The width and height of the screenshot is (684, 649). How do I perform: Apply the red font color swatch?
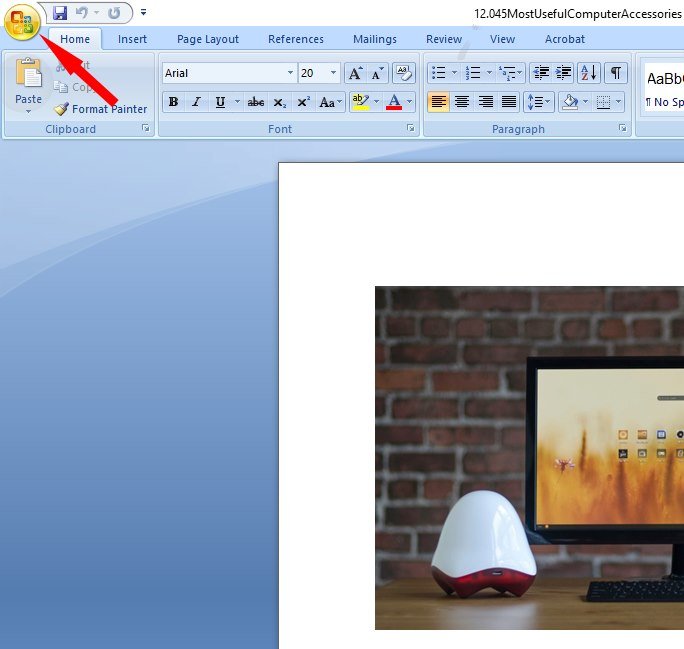(x=394, y=102)
